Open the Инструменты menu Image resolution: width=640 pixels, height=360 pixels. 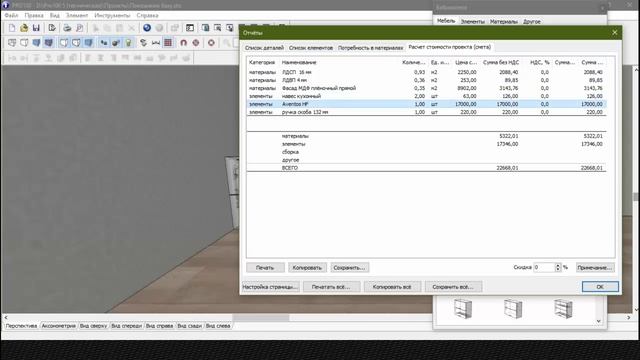click(112, 15)
